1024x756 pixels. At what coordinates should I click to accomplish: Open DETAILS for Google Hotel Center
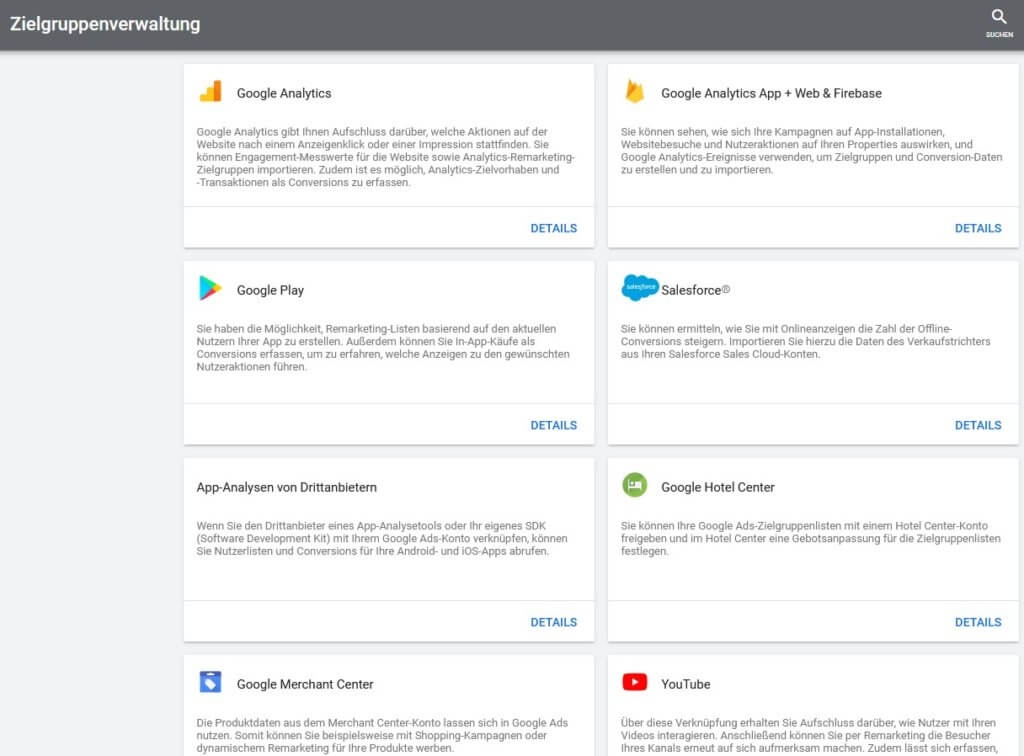click(x=977, y=622)
